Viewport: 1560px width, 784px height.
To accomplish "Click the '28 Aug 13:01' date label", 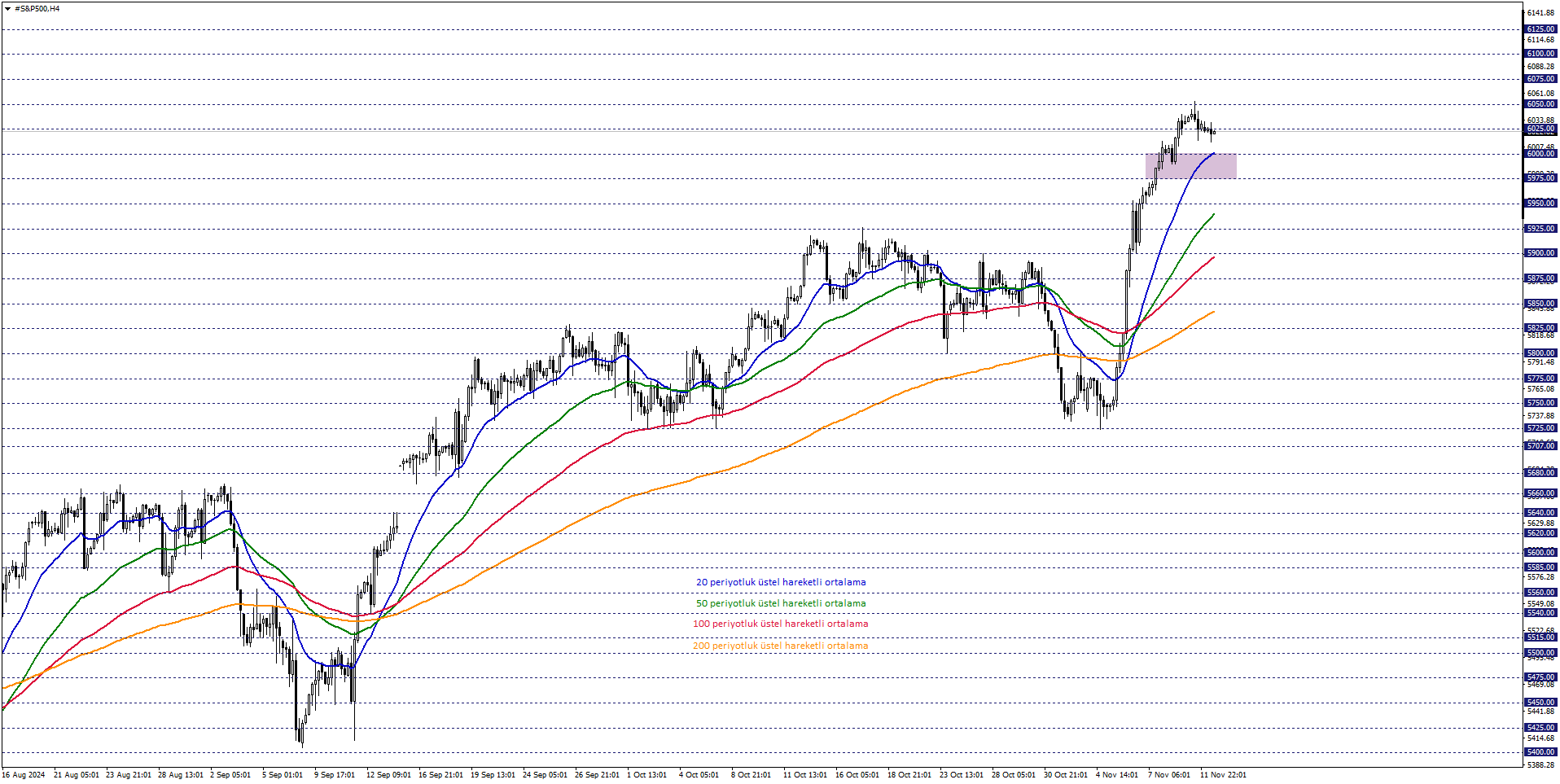I will [181, 775].
